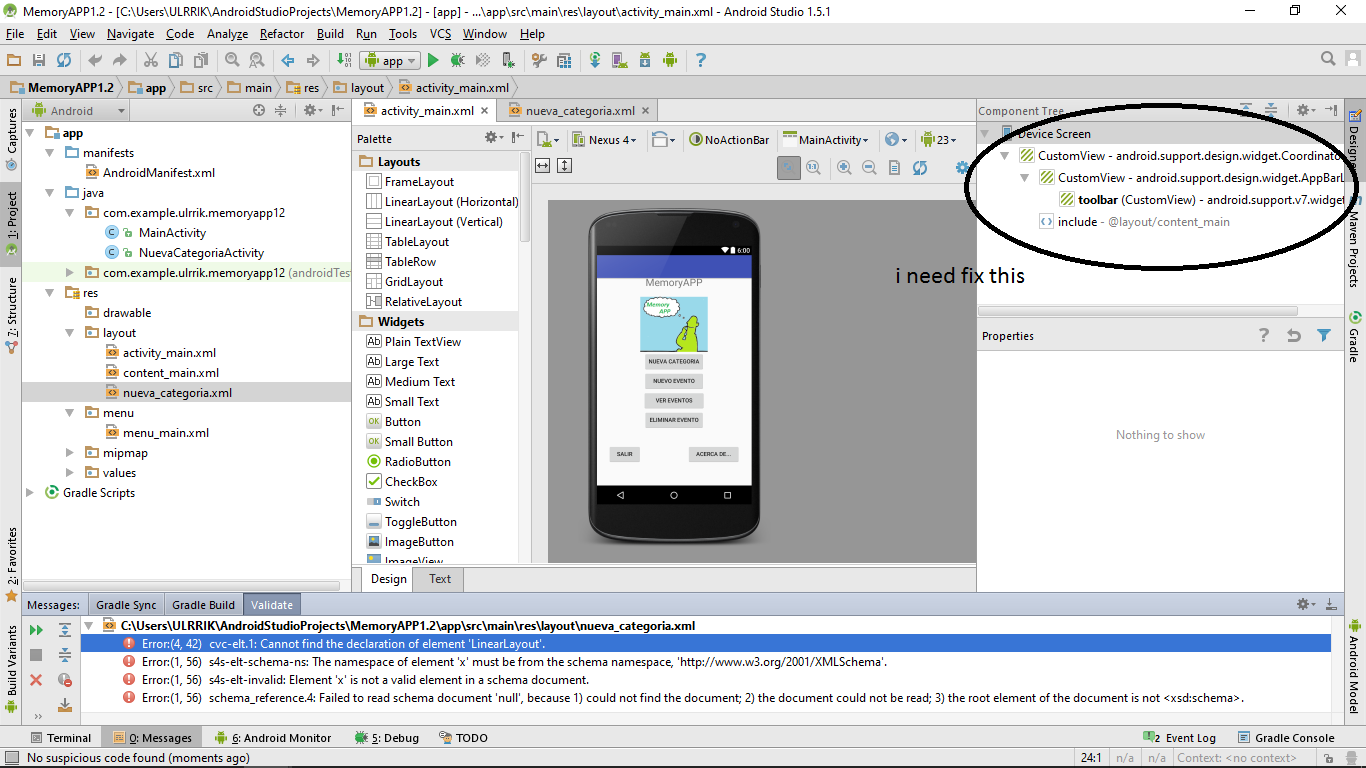Click the Attach debugger to Android process icon

coord(508,61)
